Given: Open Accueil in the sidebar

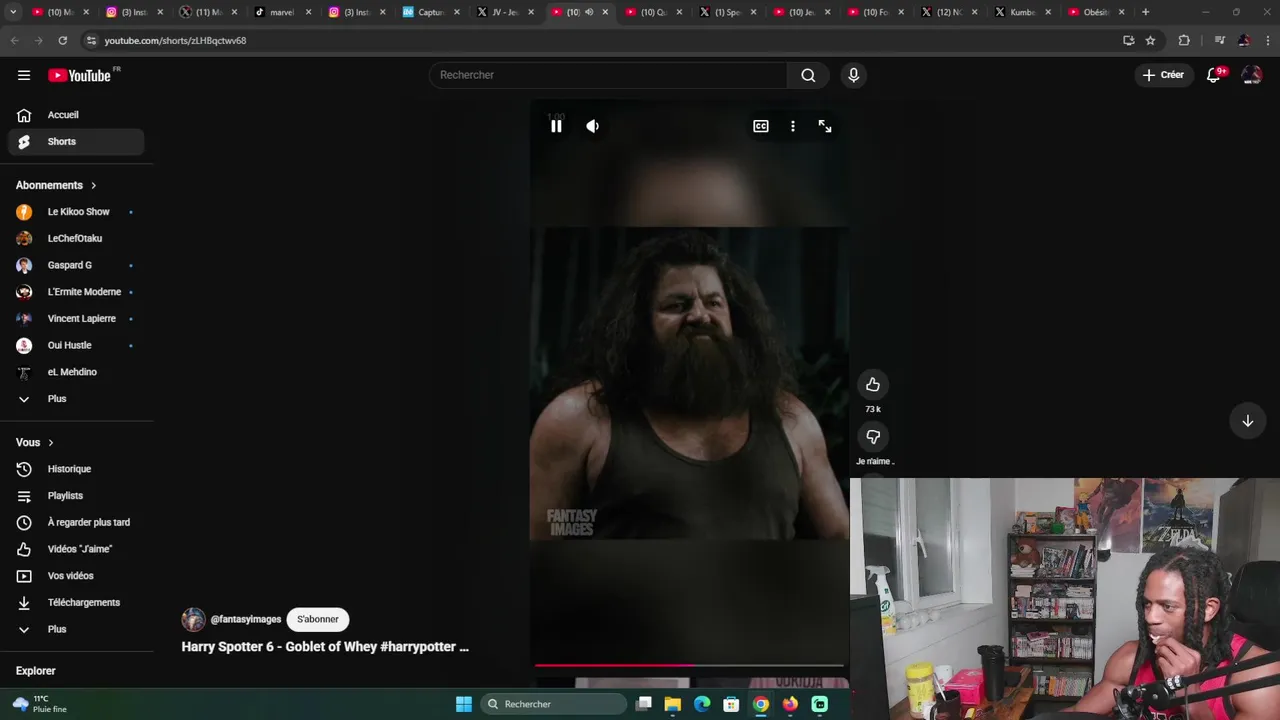Looking at the screenshot, I should [x=76, y=115].
